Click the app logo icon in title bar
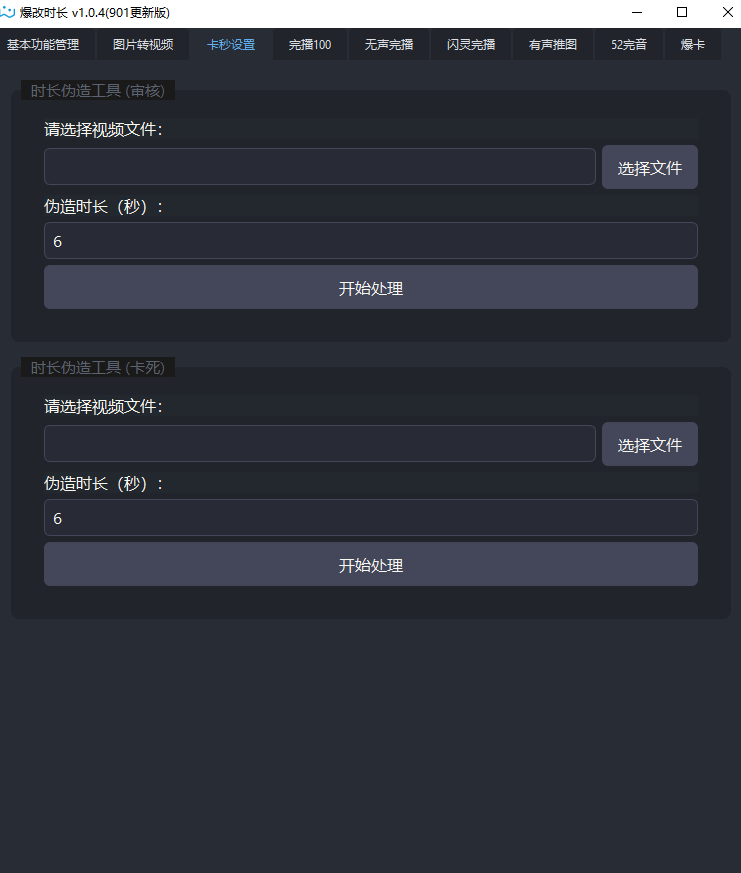This screenshot has height=873, width=741. tap(9, 12)
